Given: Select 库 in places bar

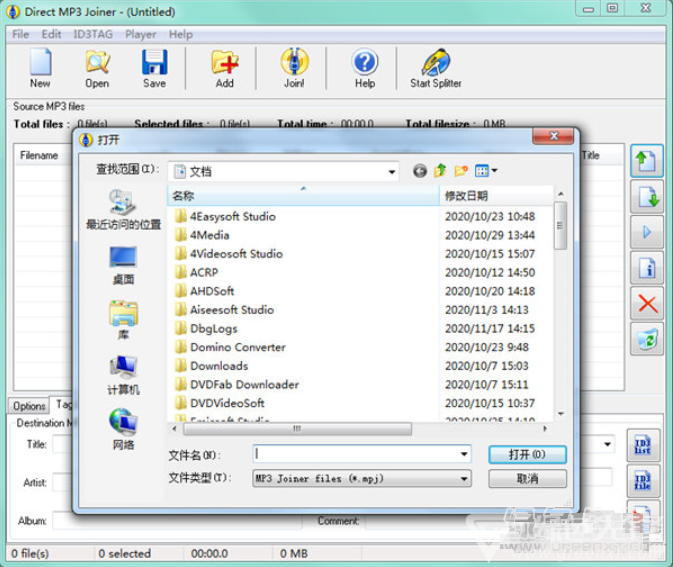Looking at the screenshot, I should (x=124, y=320).
